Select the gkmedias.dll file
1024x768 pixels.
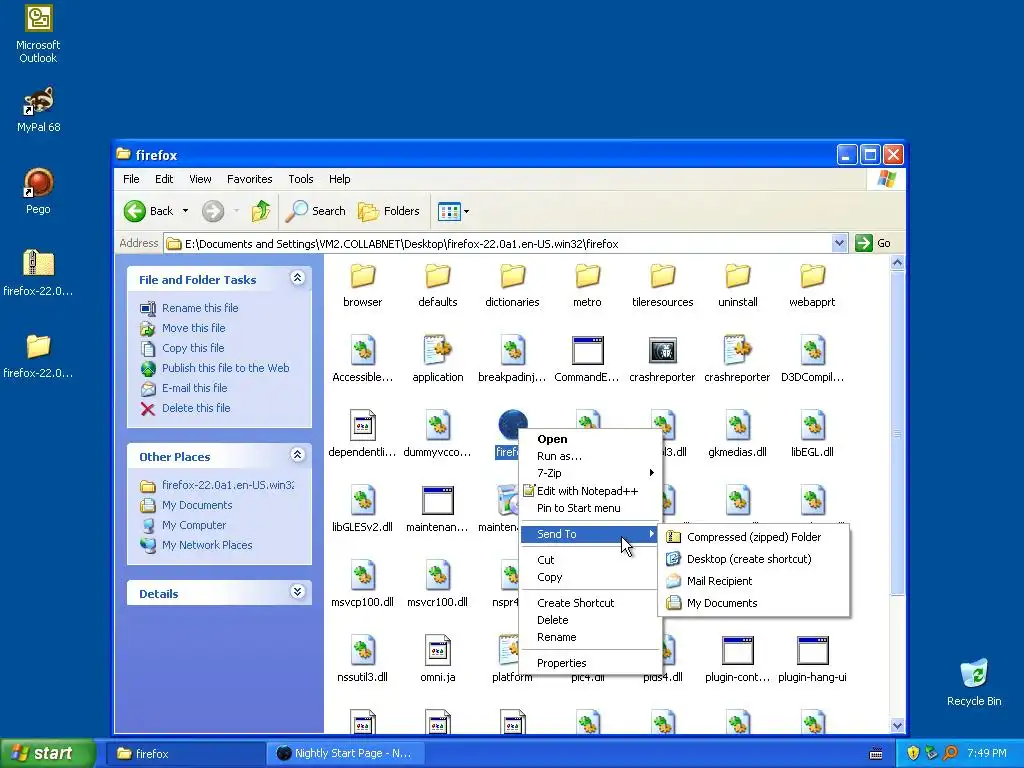pyautogui.click(x=737, y=434)
